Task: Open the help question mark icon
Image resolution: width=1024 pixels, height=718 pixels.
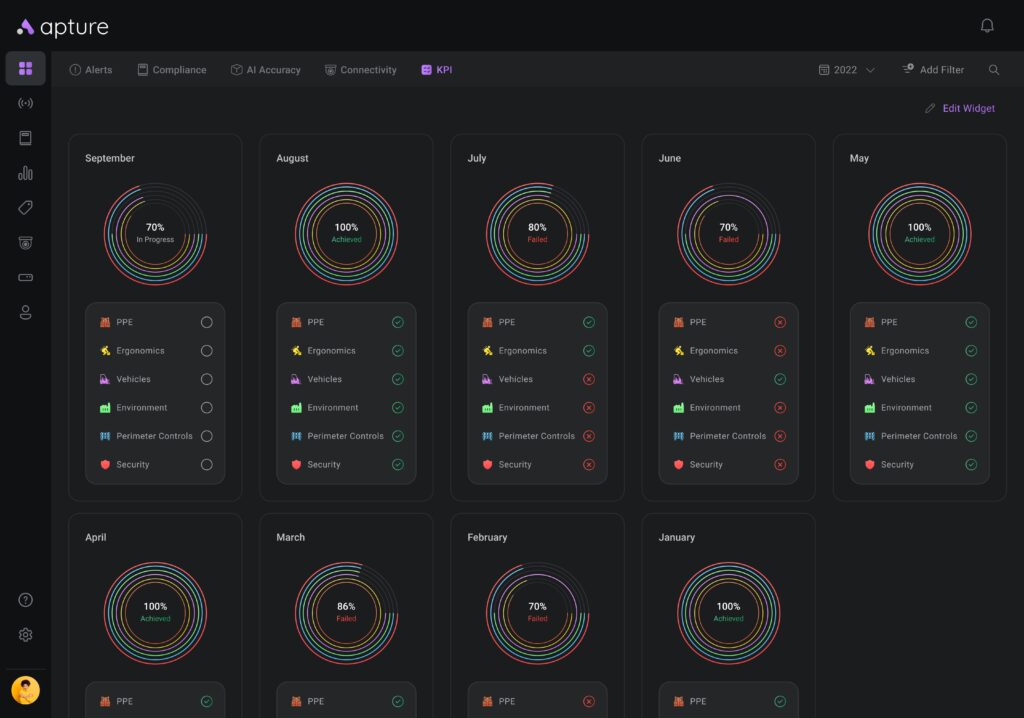Action: click(x=26, y=600)
